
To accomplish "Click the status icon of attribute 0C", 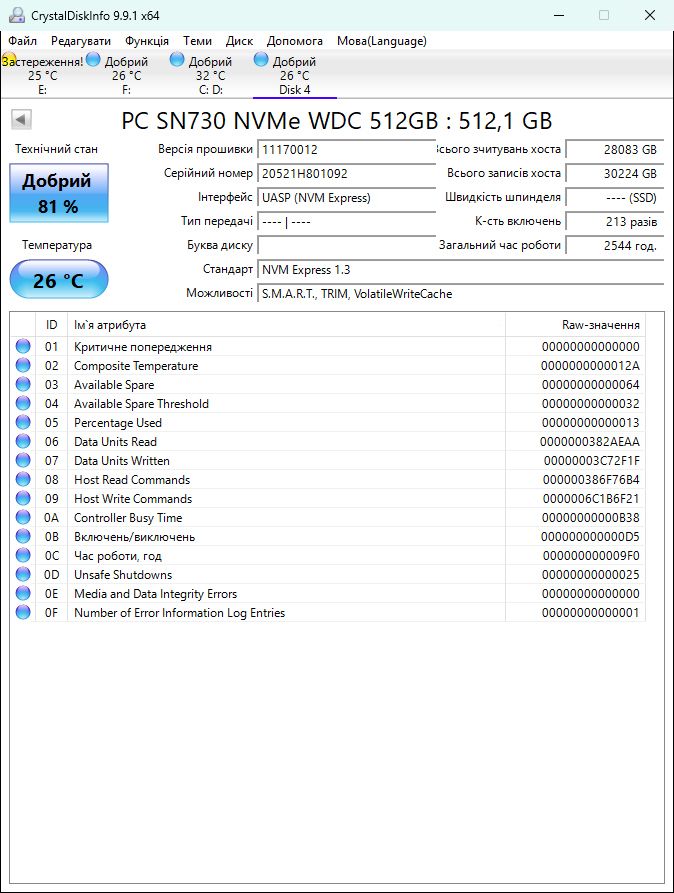I will [23, 555].
